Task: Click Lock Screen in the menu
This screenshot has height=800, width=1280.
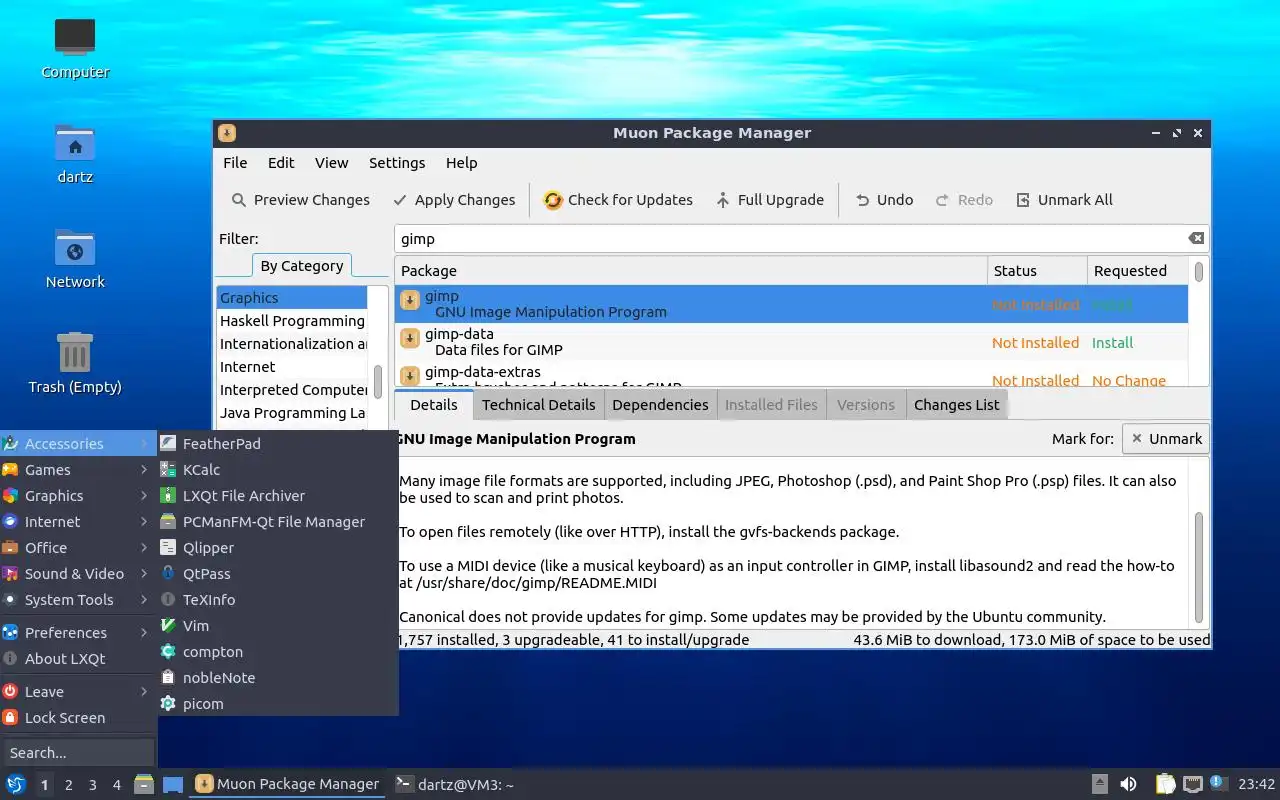Action: 78,718
